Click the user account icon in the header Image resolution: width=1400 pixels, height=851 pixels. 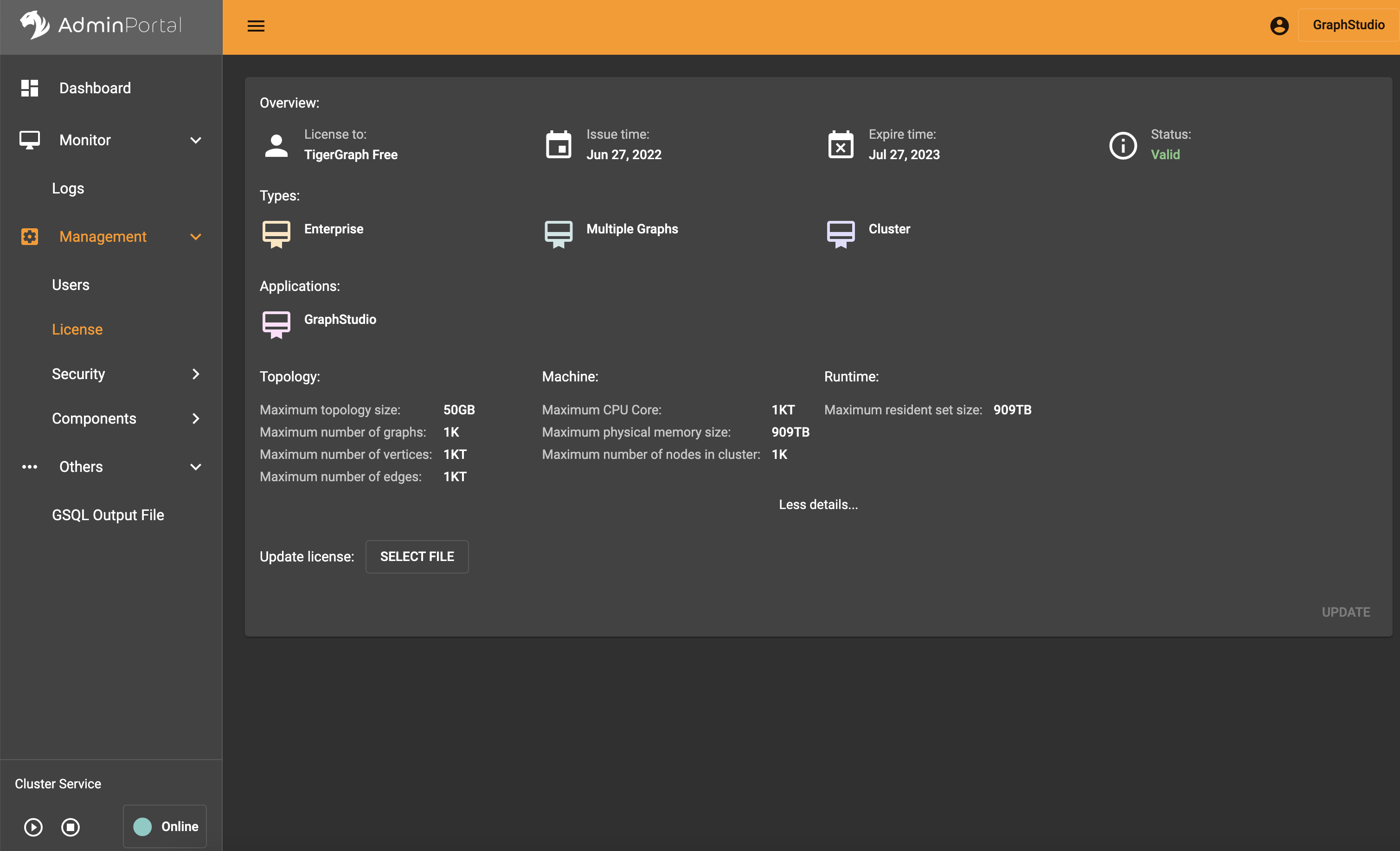[x=1279, y=25]
